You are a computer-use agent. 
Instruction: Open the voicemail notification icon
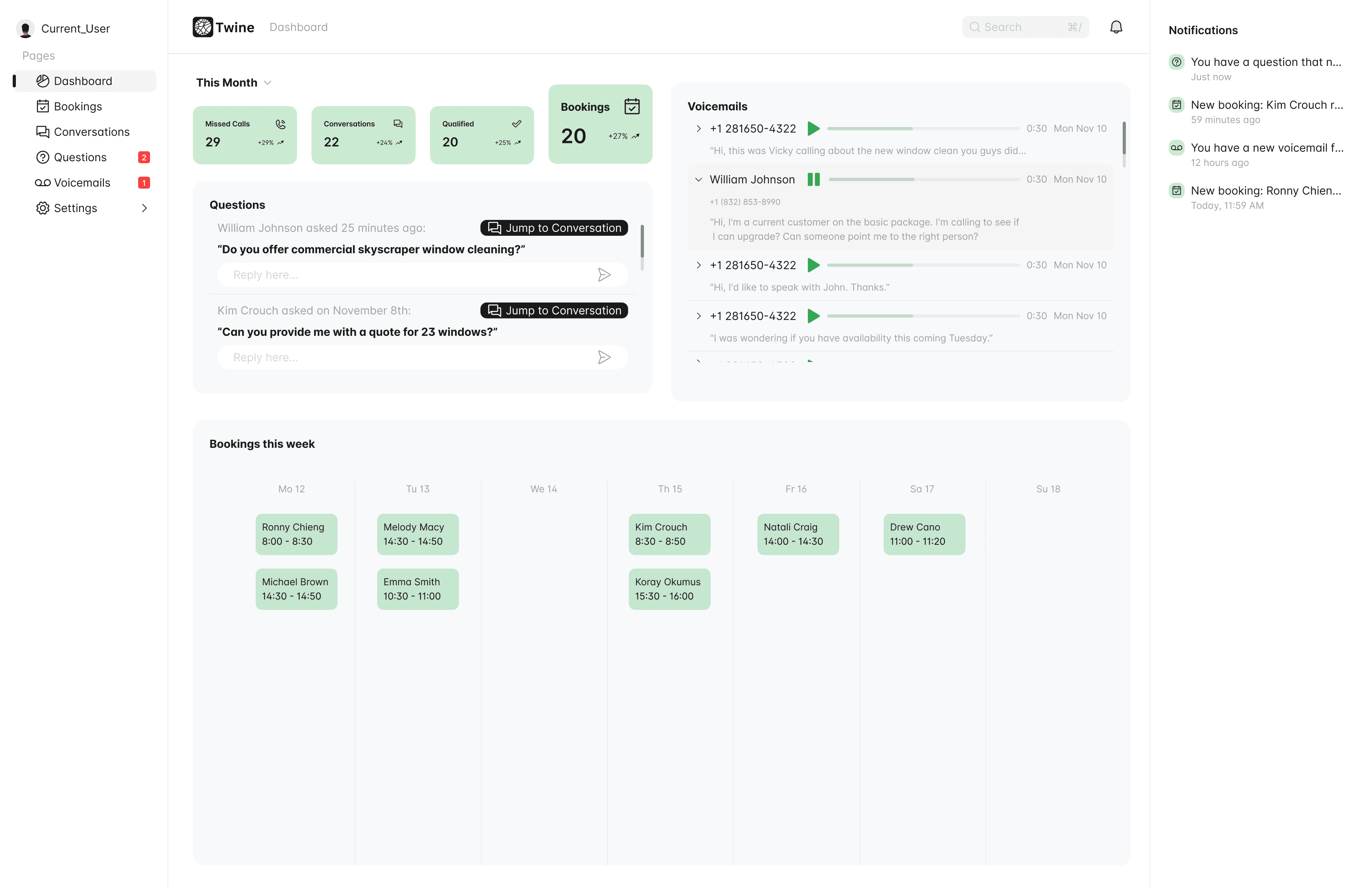point(1176,148)
